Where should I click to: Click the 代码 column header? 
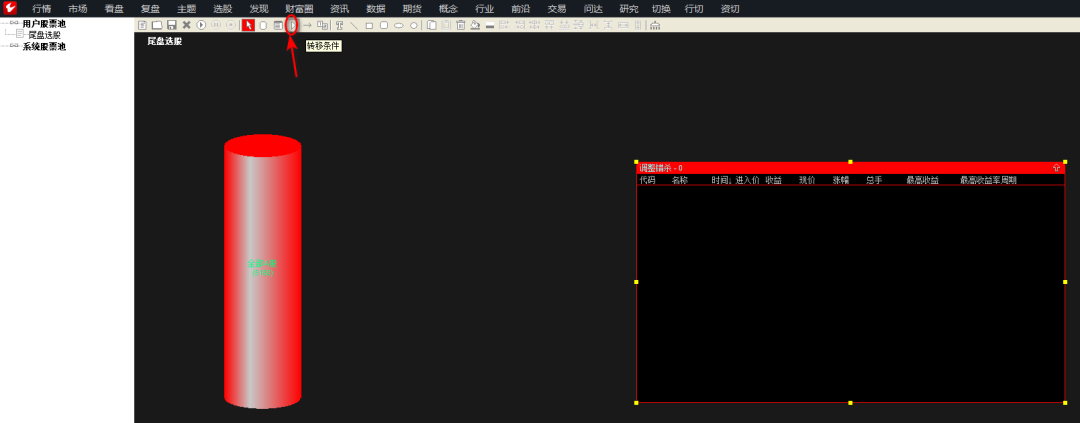point(647,180)
